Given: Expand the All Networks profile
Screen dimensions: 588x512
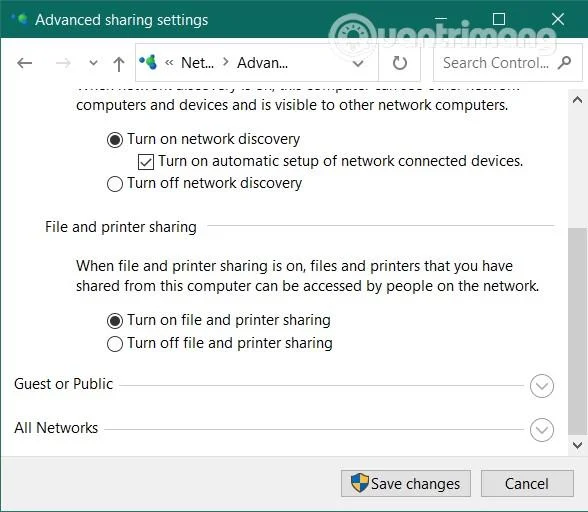Looking at the screenshot, I should [x=542, y=430].
